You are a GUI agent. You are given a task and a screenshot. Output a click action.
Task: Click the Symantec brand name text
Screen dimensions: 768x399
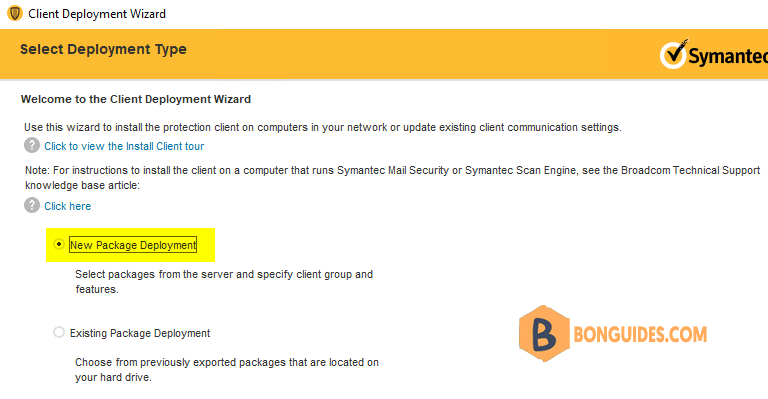pyautogui.click(x=728, y=56)
